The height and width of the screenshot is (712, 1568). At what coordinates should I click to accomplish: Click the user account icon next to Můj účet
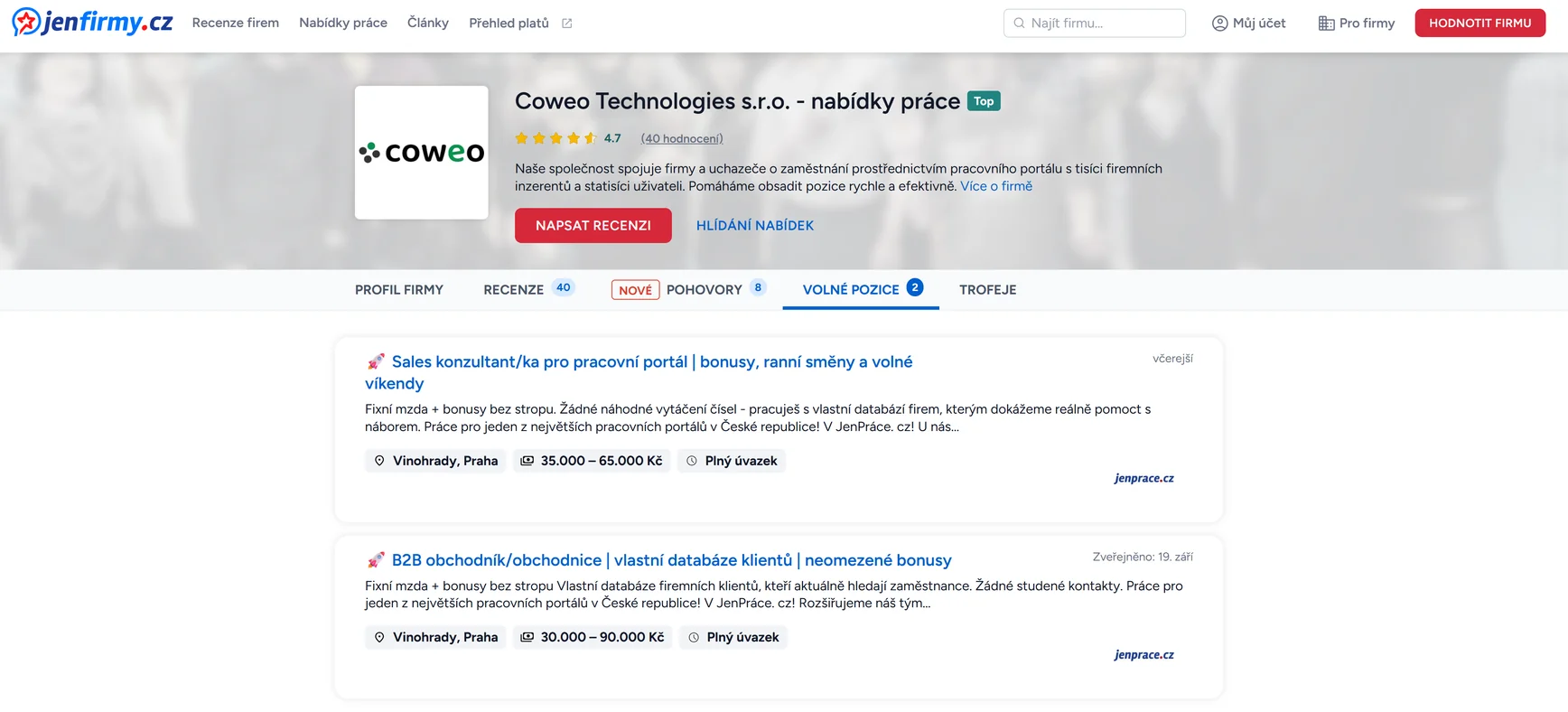coord(1219,23)
